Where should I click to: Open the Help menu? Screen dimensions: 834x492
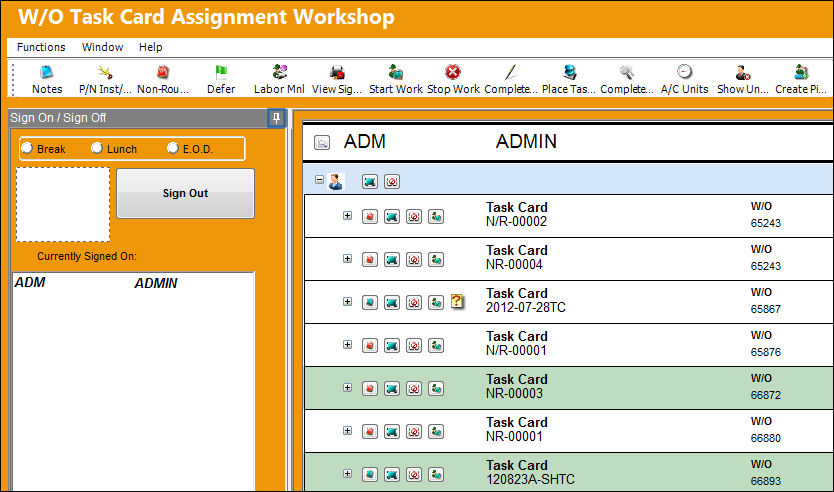(x=151, y=47)
